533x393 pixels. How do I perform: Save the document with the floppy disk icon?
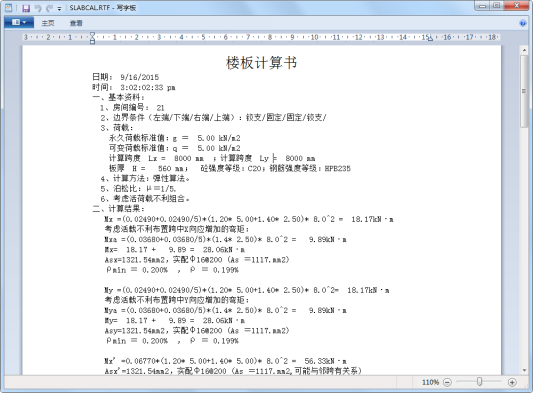(26, 8)
